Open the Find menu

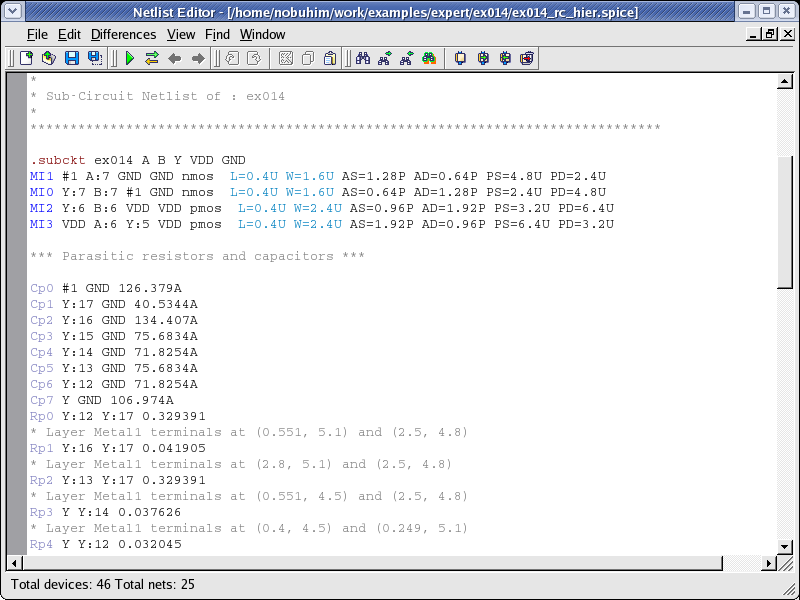(x=217, y=34)
